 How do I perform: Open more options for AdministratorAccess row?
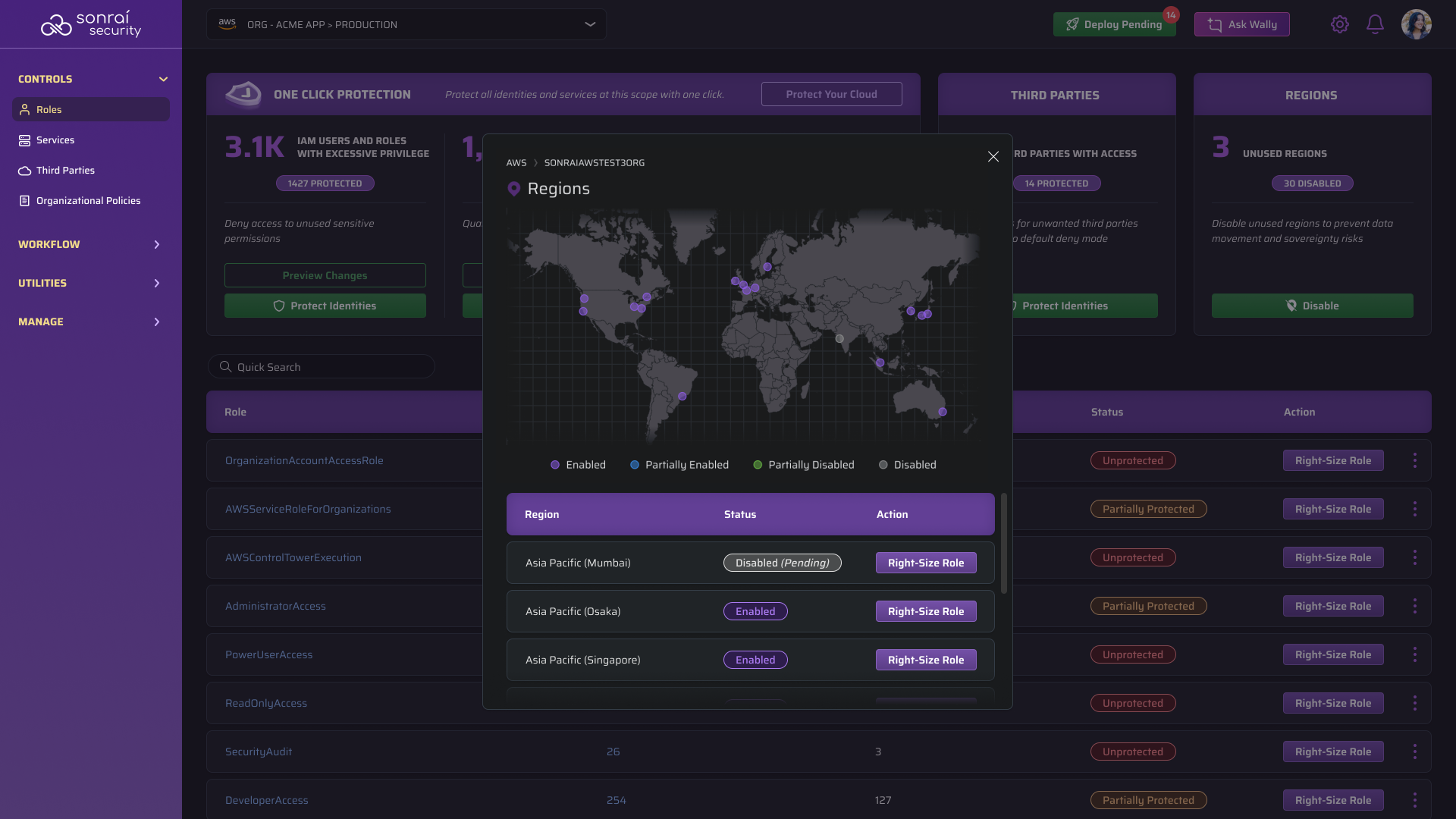click(x=1415, y=606)
